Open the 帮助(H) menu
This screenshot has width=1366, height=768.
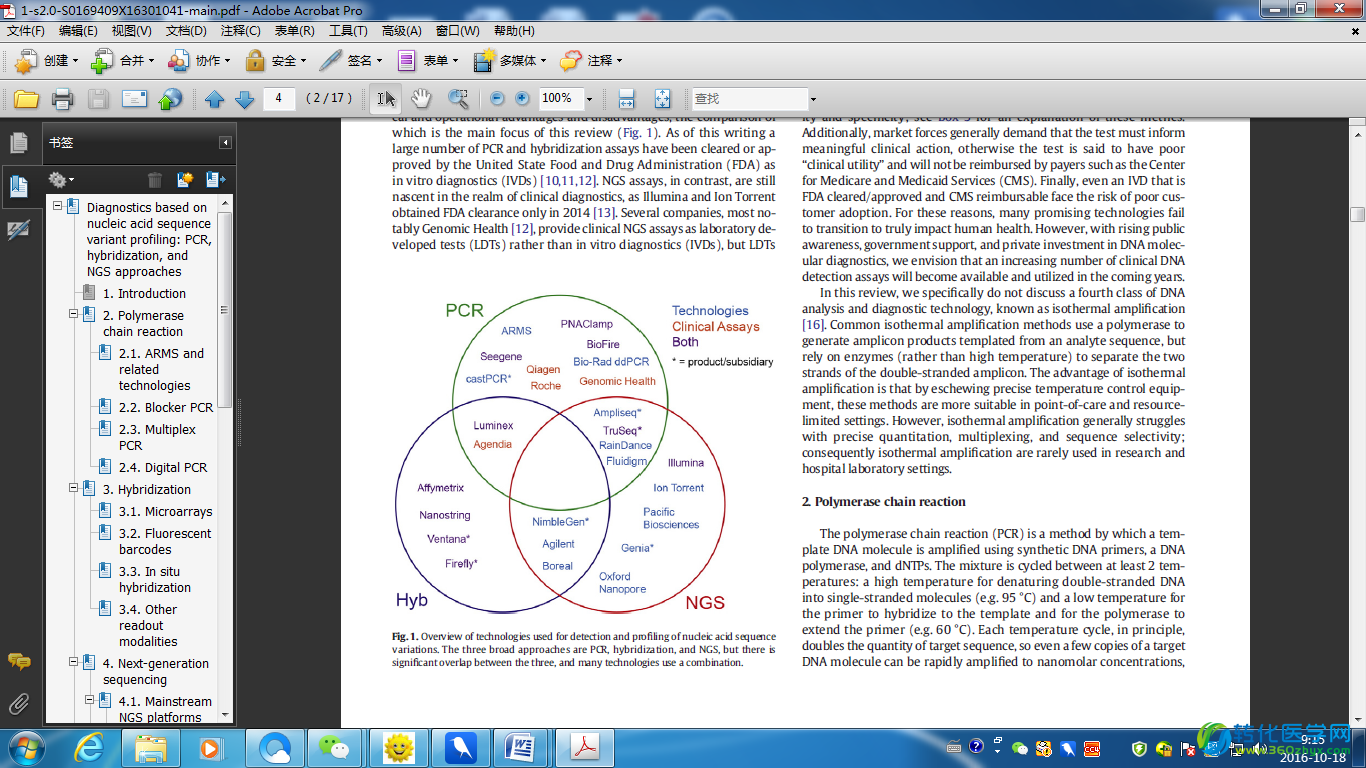pos(514,31)
